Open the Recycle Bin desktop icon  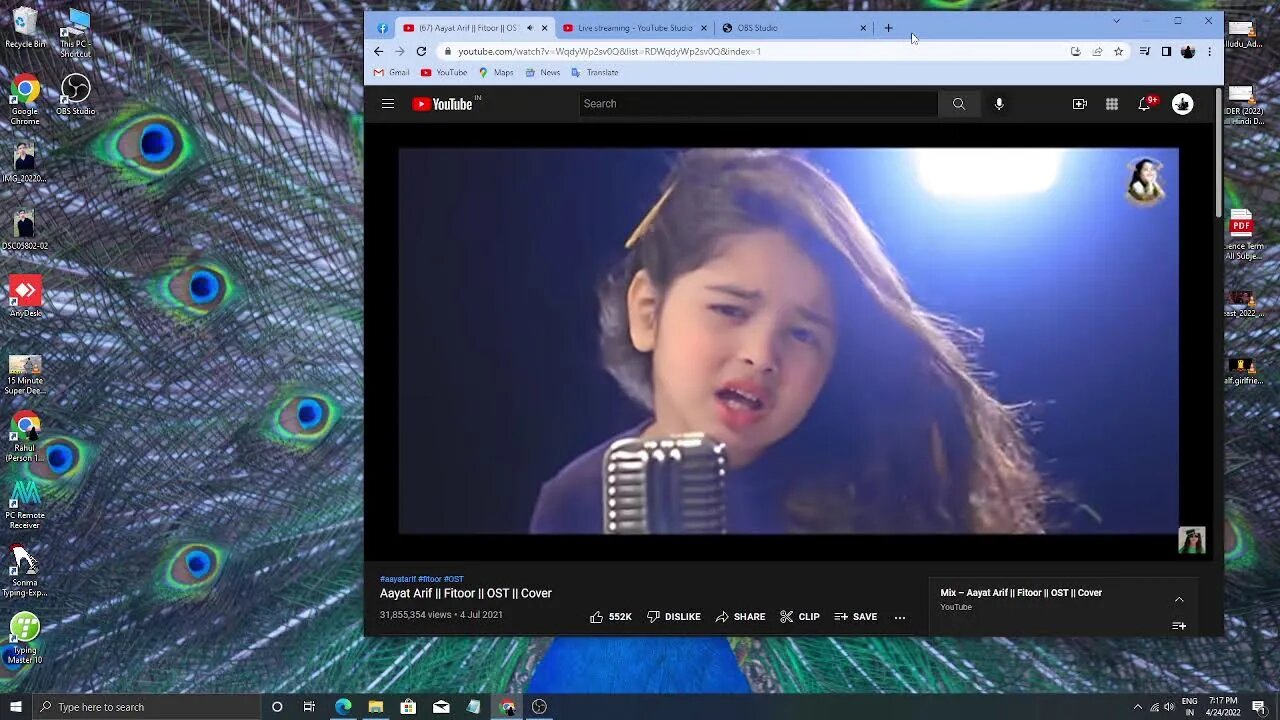[x=25, y=28]
